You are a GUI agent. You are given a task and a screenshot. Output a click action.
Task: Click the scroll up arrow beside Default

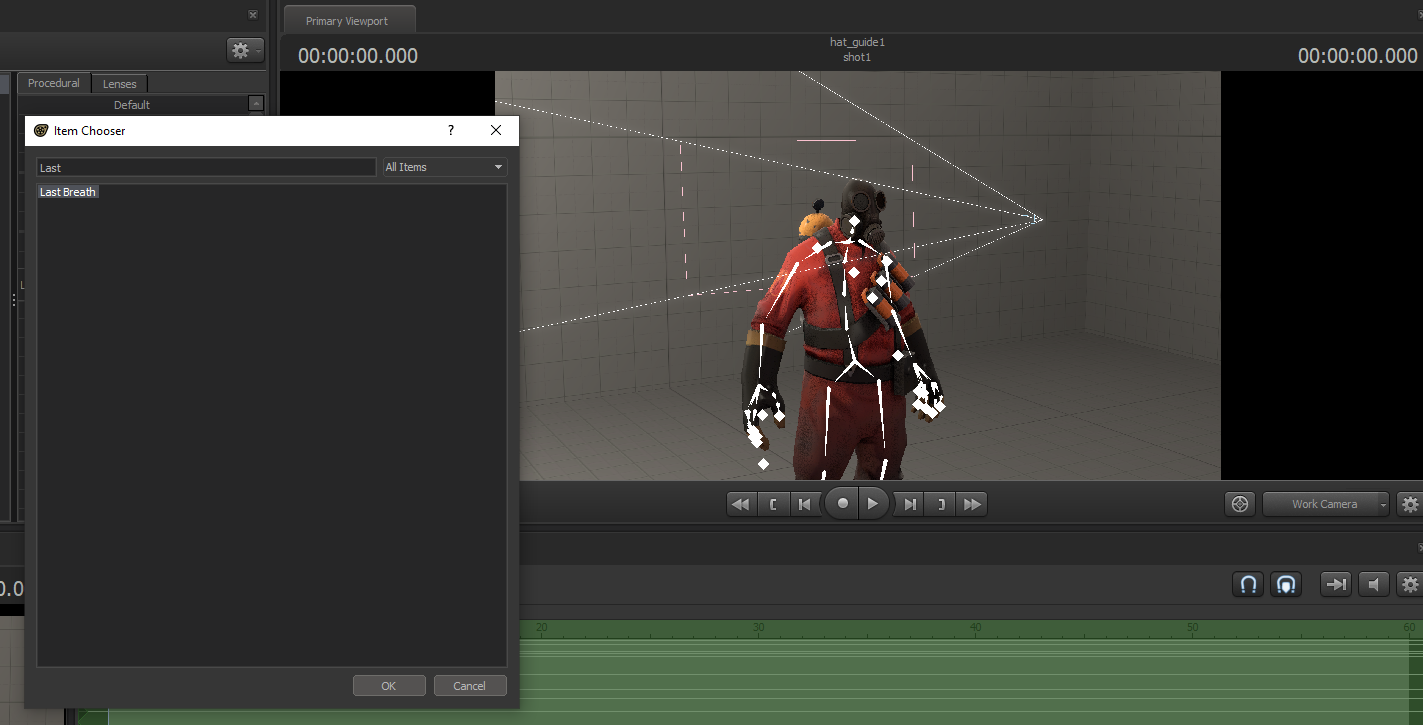(x=256, y=103)
